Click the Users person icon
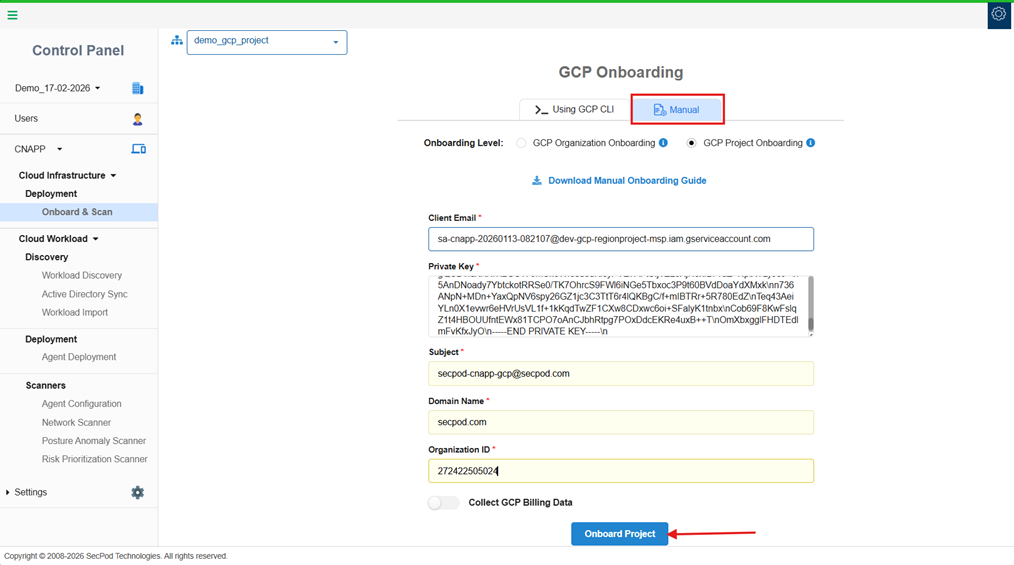Viewport: 1014px width, 565px height. (138, 119)
